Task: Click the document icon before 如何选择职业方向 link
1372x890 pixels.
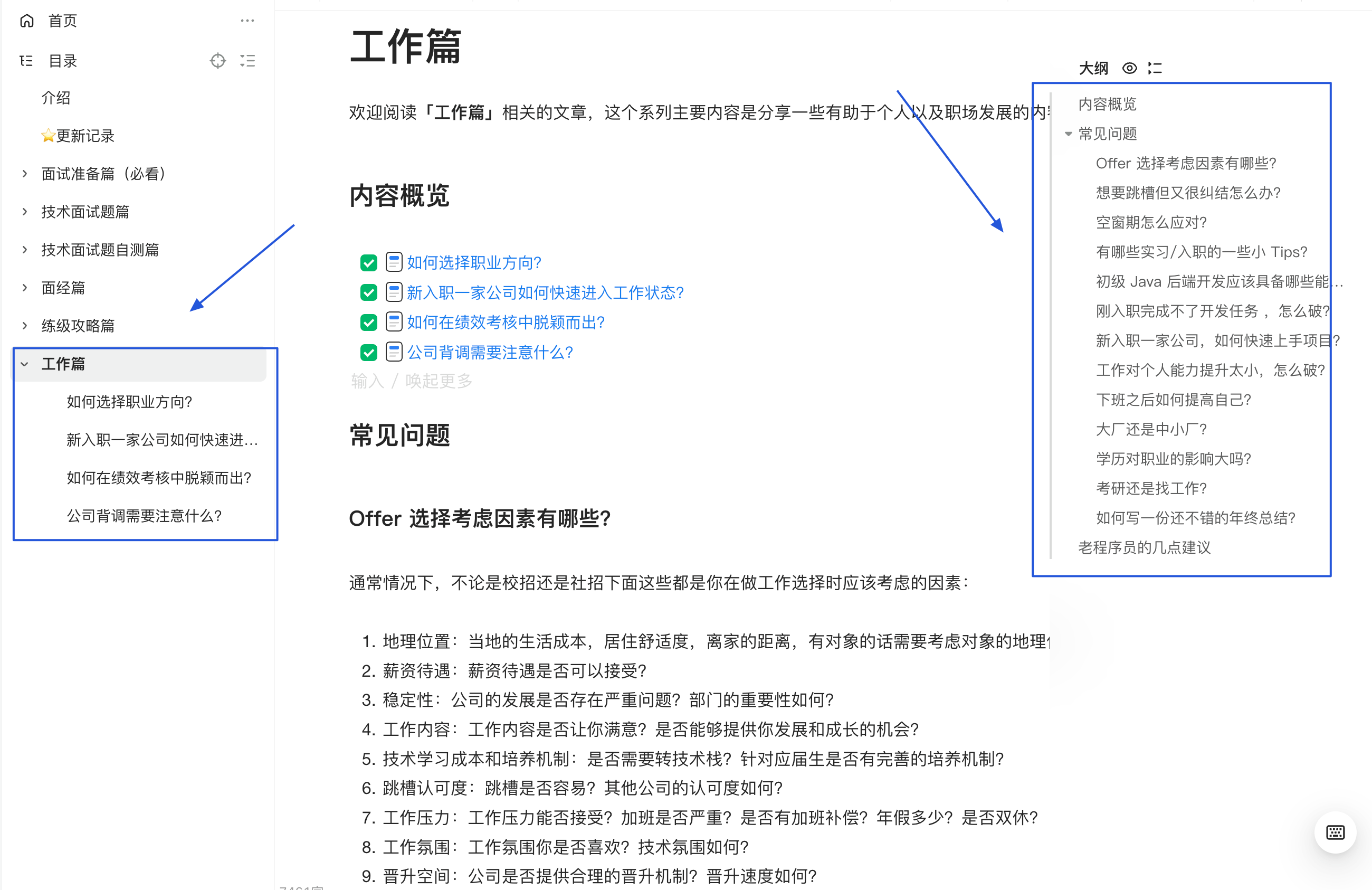Action: [394, 262]
